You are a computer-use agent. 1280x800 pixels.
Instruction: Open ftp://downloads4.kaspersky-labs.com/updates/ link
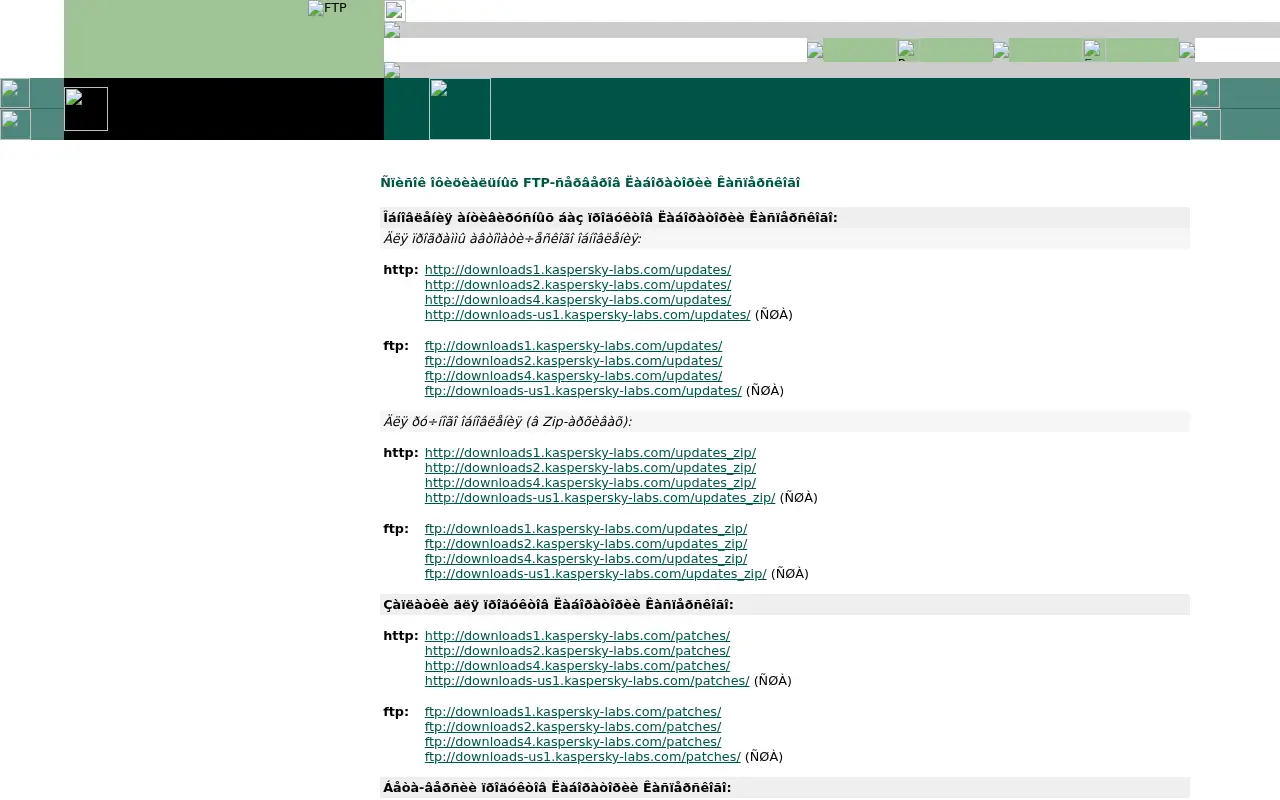click(x=573, y=376)
